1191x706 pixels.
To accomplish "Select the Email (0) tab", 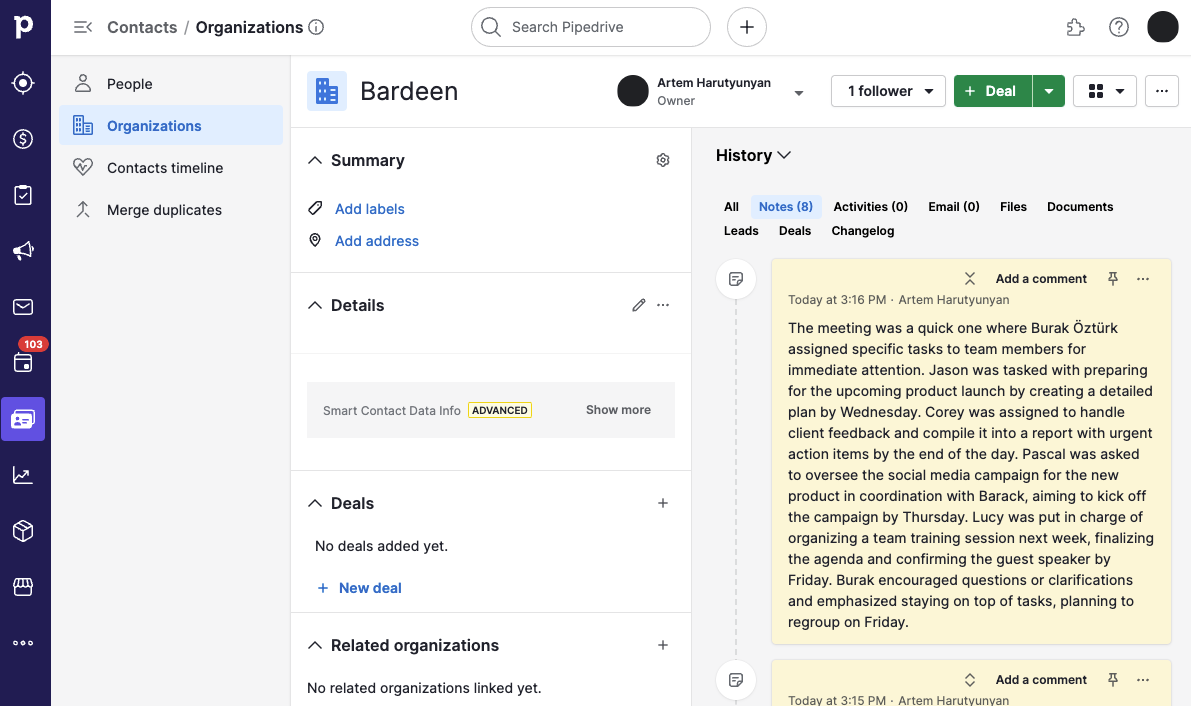I will pos(954,207).
